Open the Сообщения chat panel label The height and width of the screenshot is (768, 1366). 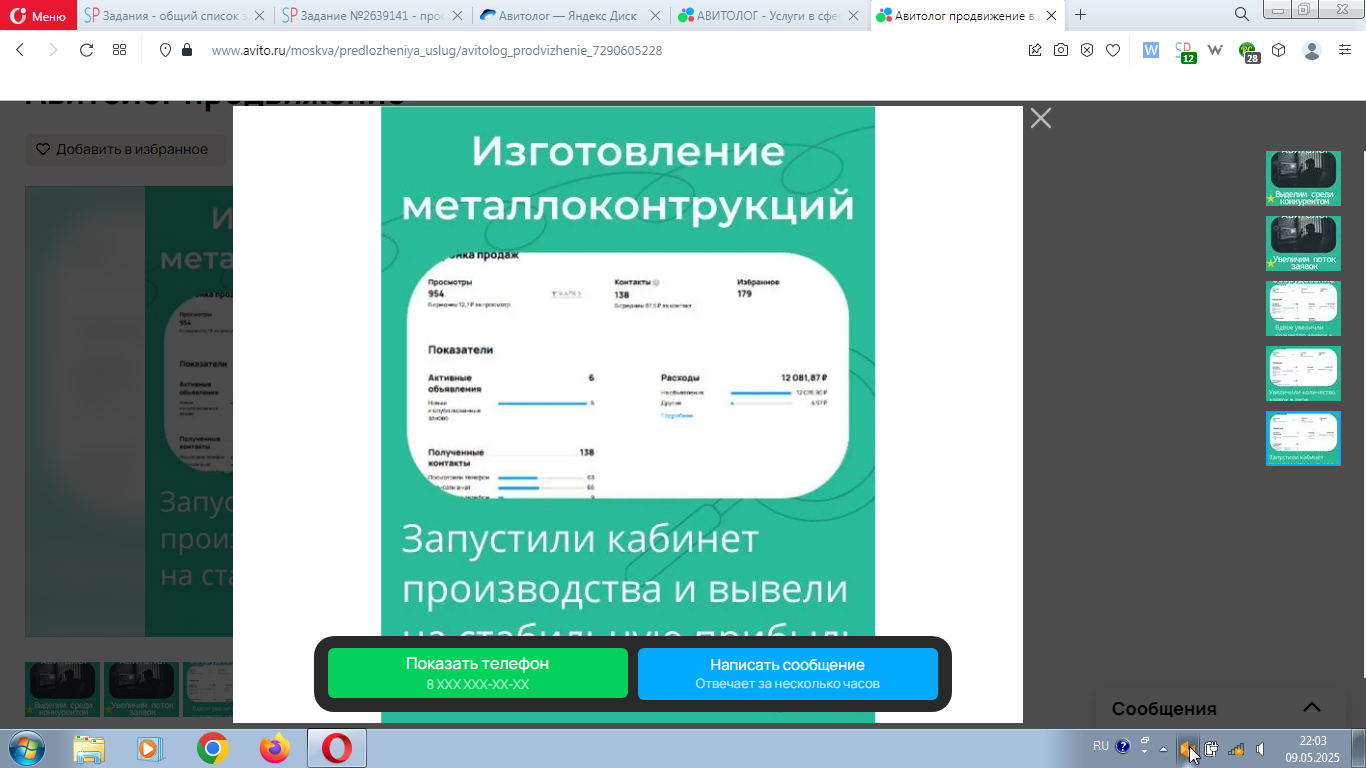pyautogui.click(x=1164, y=709)
